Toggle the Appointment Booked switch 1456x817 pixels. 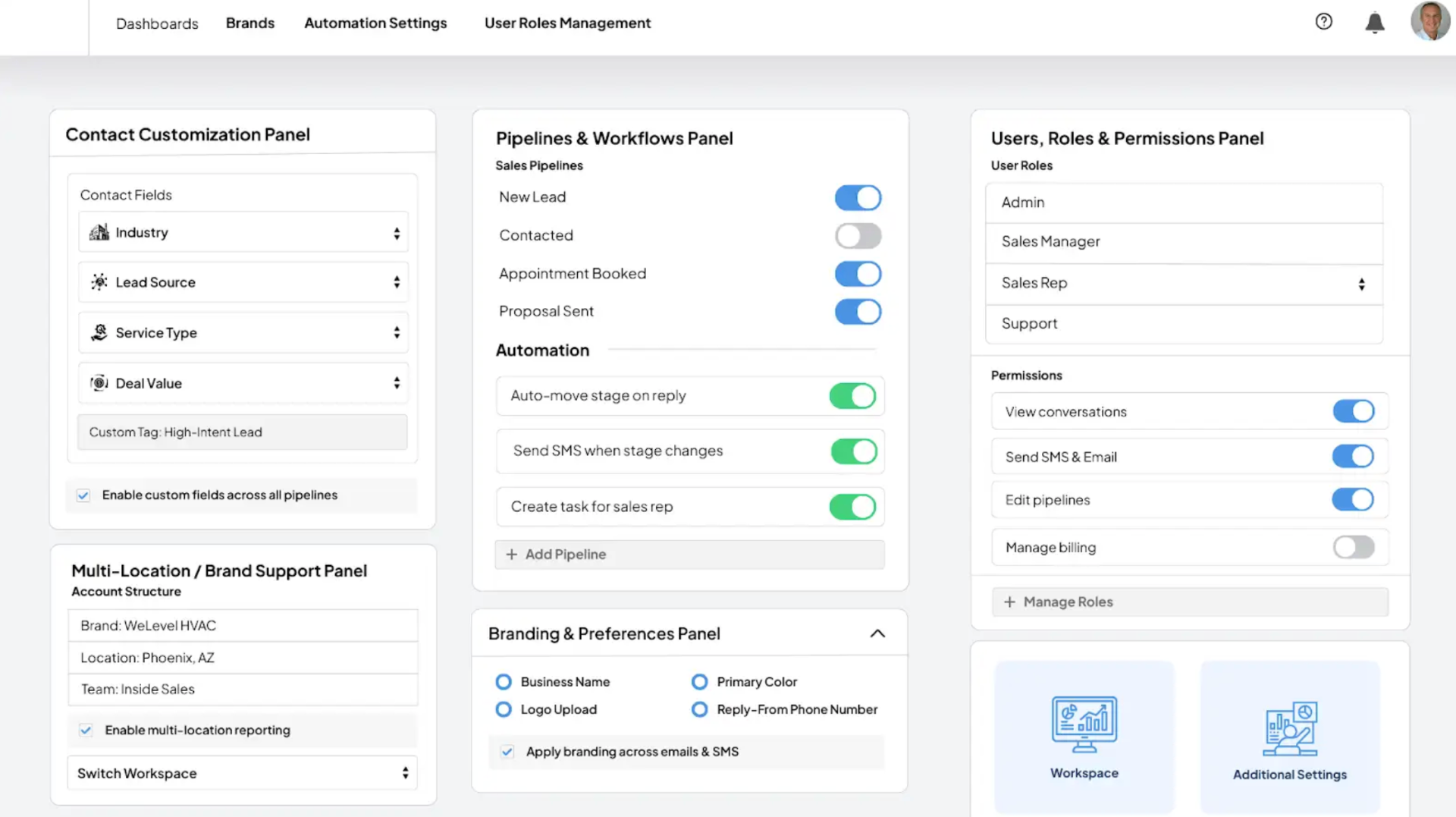pos(858,274)
